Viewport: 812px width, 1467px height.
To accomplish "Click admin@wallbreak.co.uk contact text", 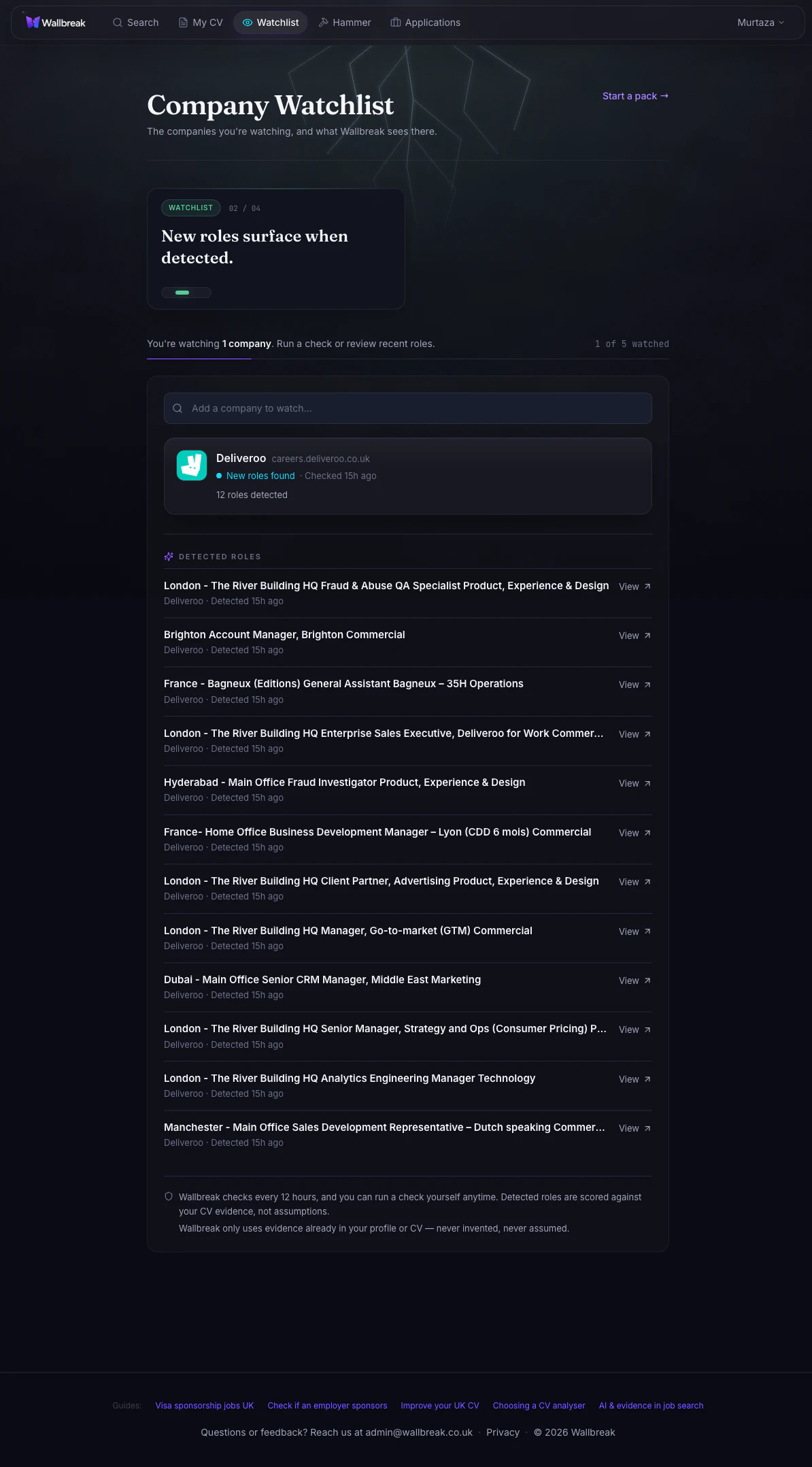I will click(419, 1432).
